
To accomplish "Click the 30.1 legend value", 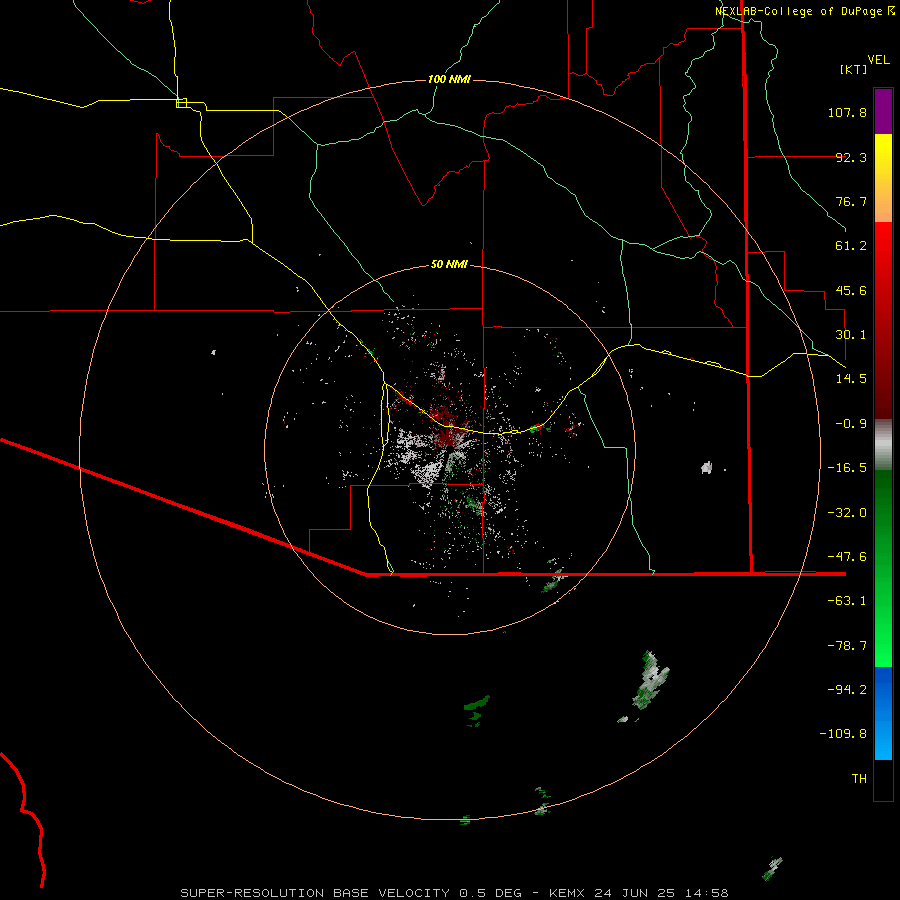I will (x=851, y=335).
